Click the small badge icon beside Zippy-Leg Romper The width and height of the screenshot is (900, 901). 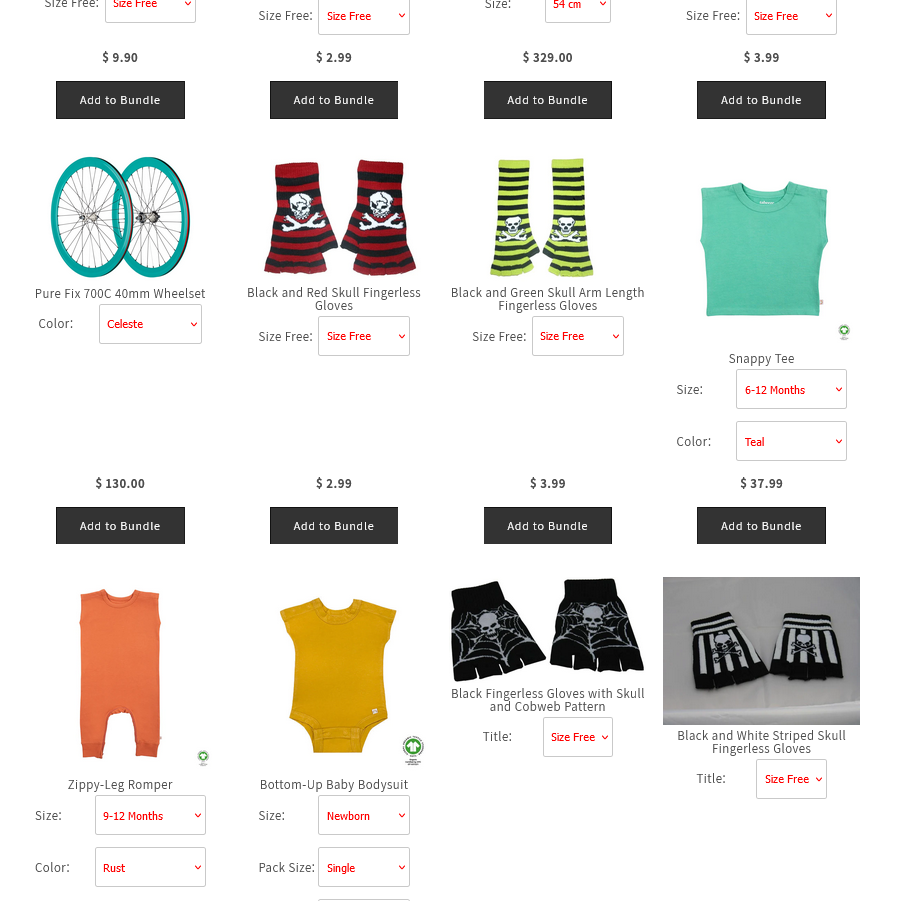click(203, 757)
